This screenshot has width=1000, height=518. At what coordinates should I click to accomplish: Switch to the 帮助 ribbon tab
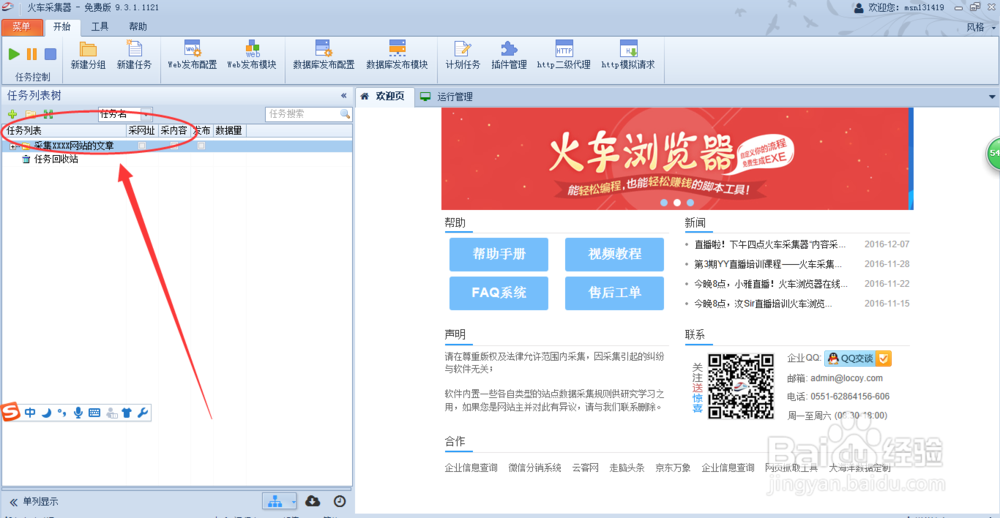[x=138, y=27]
